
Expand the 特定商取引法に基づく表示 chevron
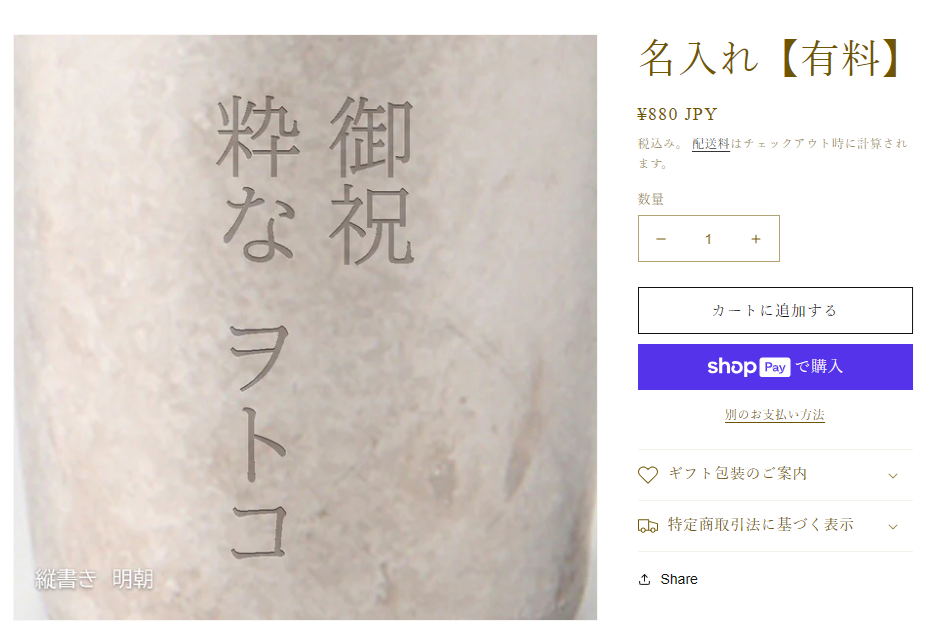(893, 526)
